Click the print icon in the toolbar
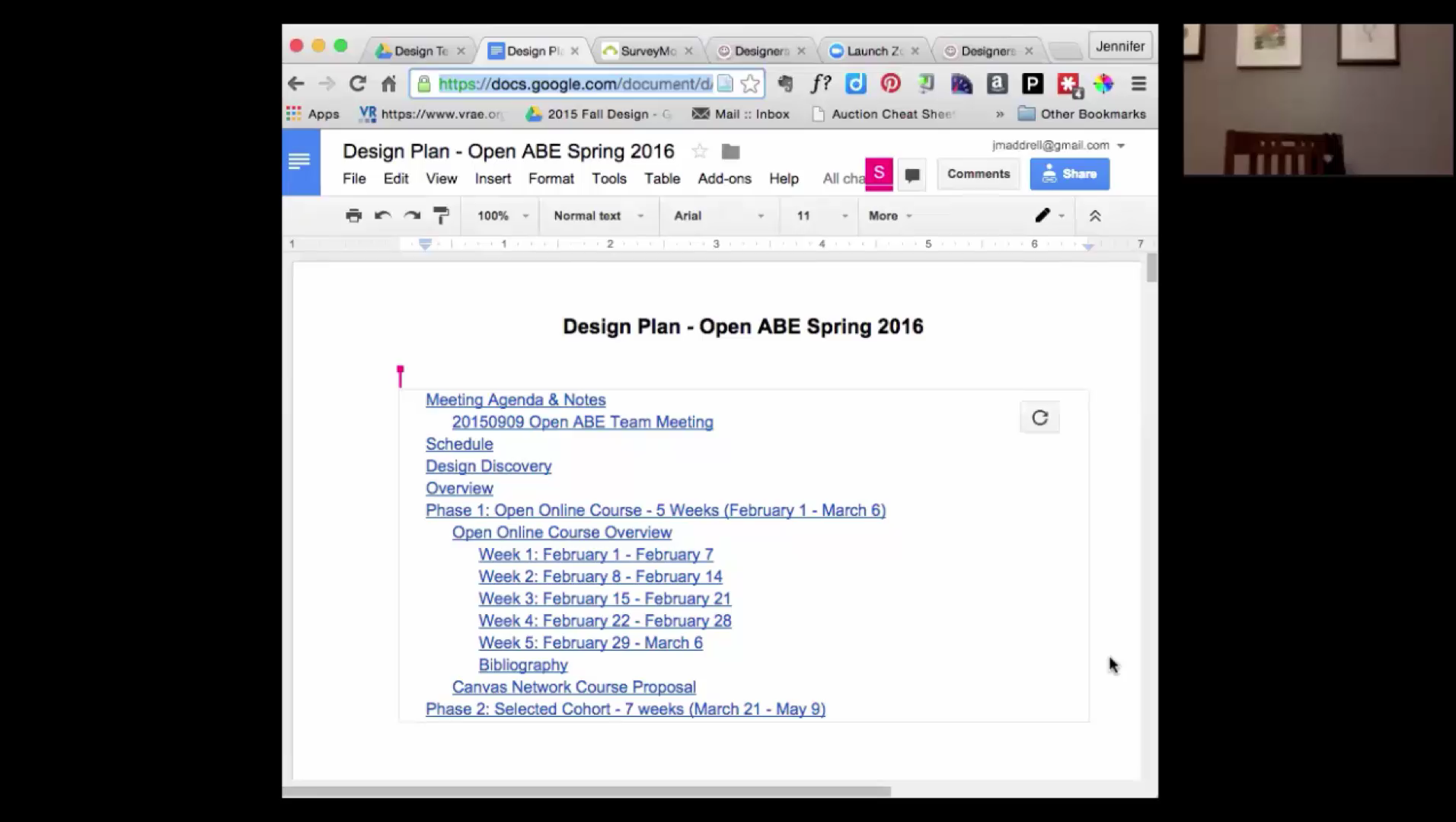 pos(353,216)
